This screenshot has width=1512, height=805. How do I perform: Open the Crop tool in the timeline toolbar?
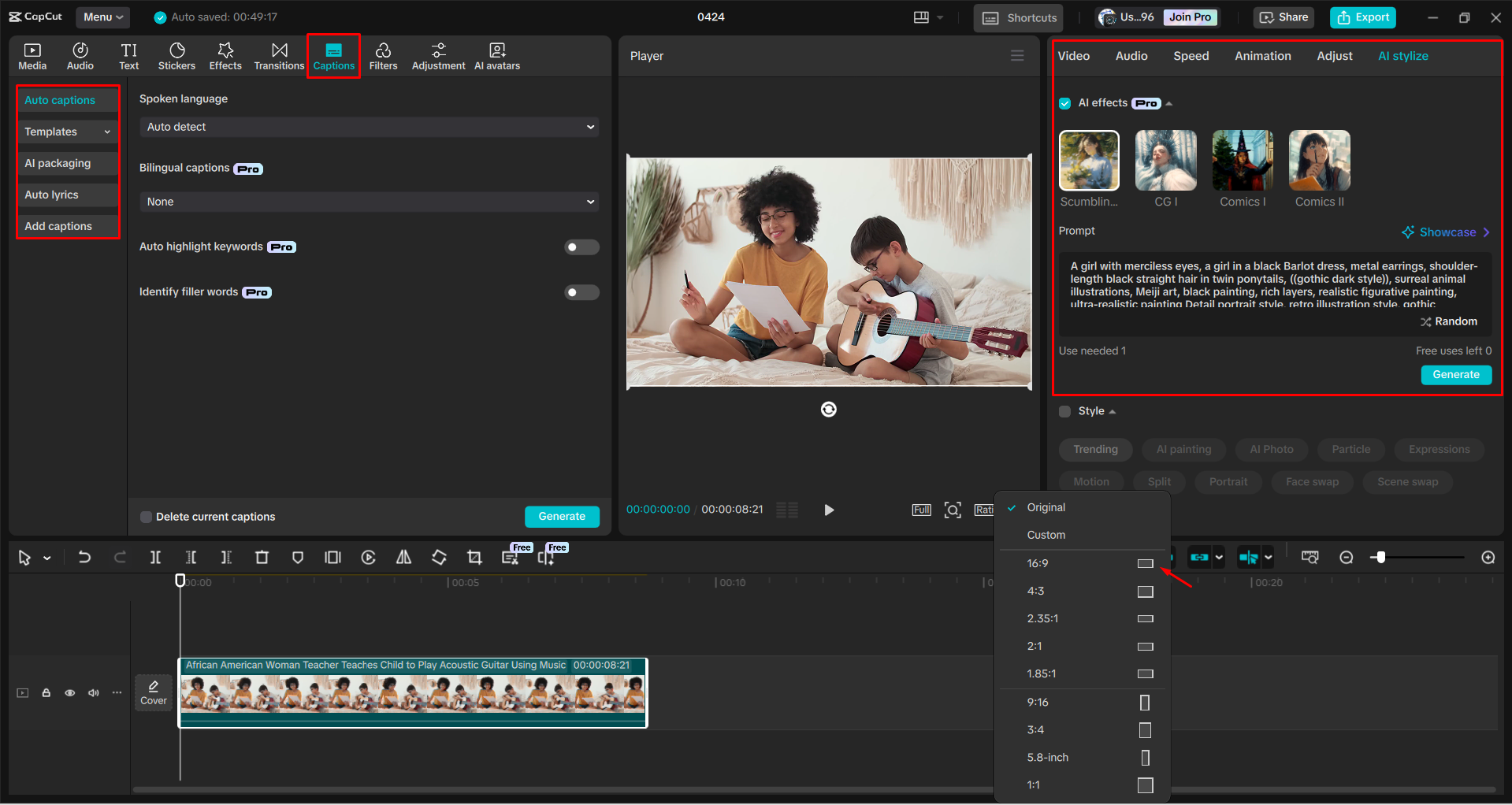tap(474, 557)
